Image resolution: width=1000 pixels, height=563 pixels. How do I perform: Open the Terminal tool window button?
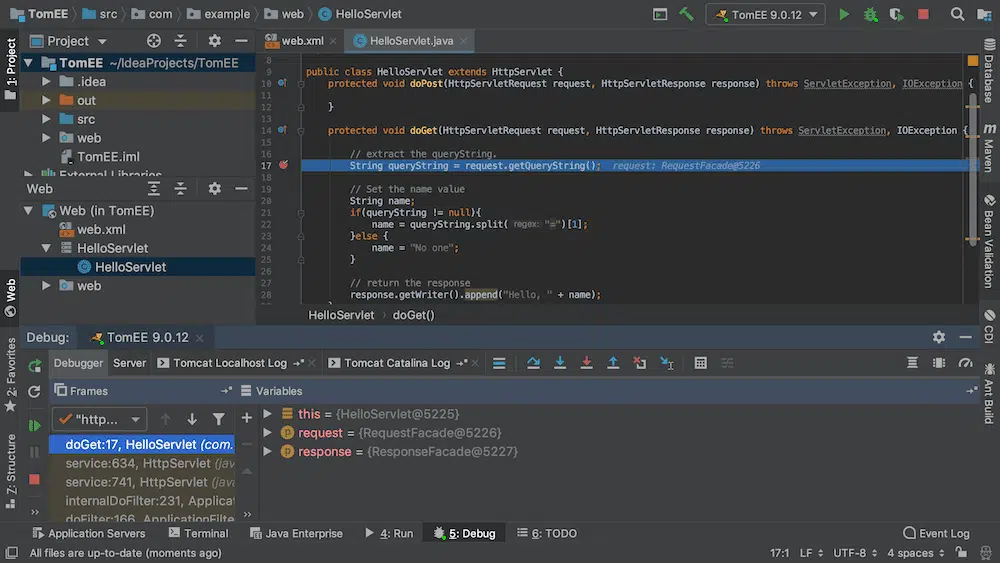click(198, 533)
